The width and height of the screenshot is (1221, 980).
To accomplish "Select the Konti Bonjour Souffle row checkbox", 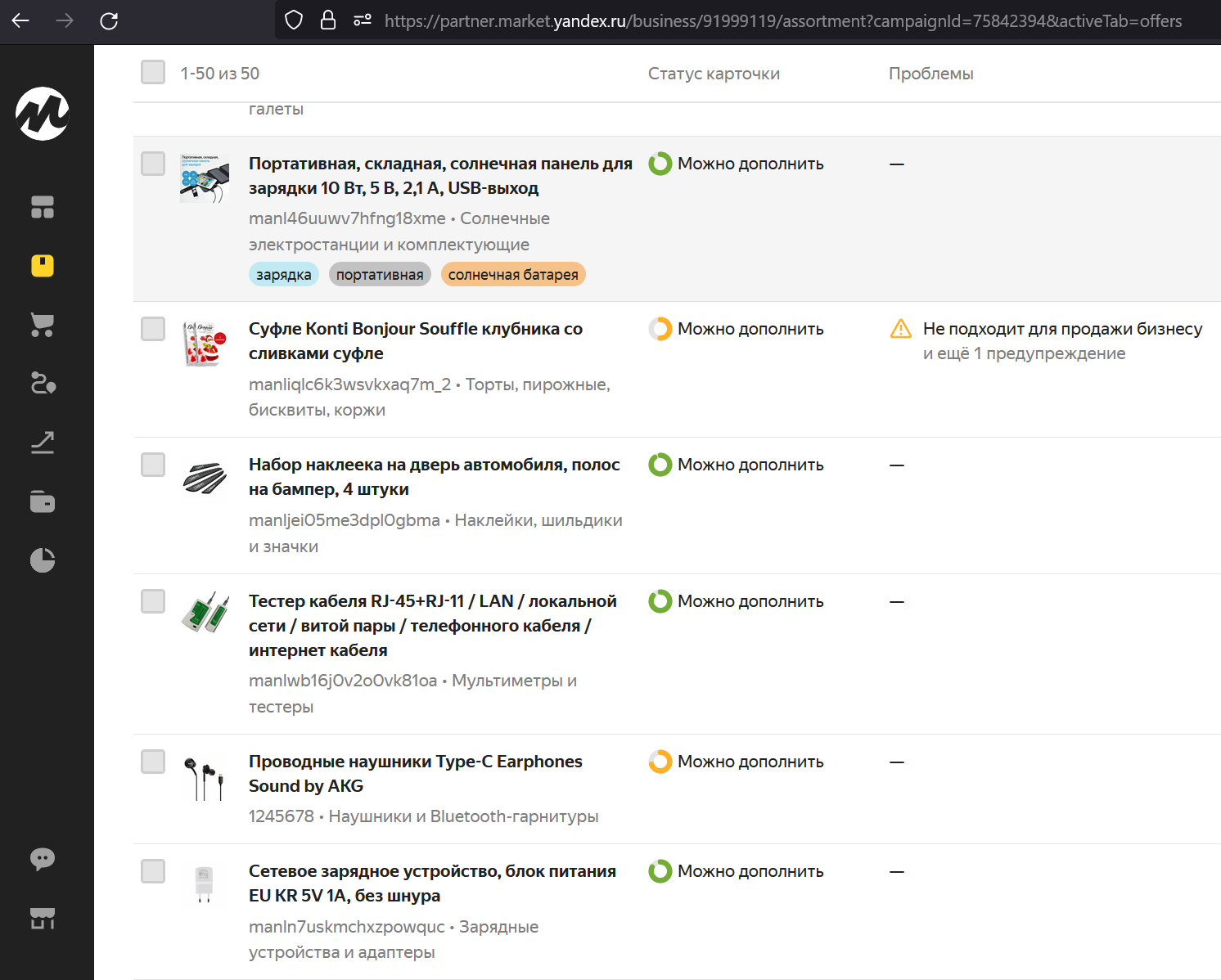I will tap(153, 329).
